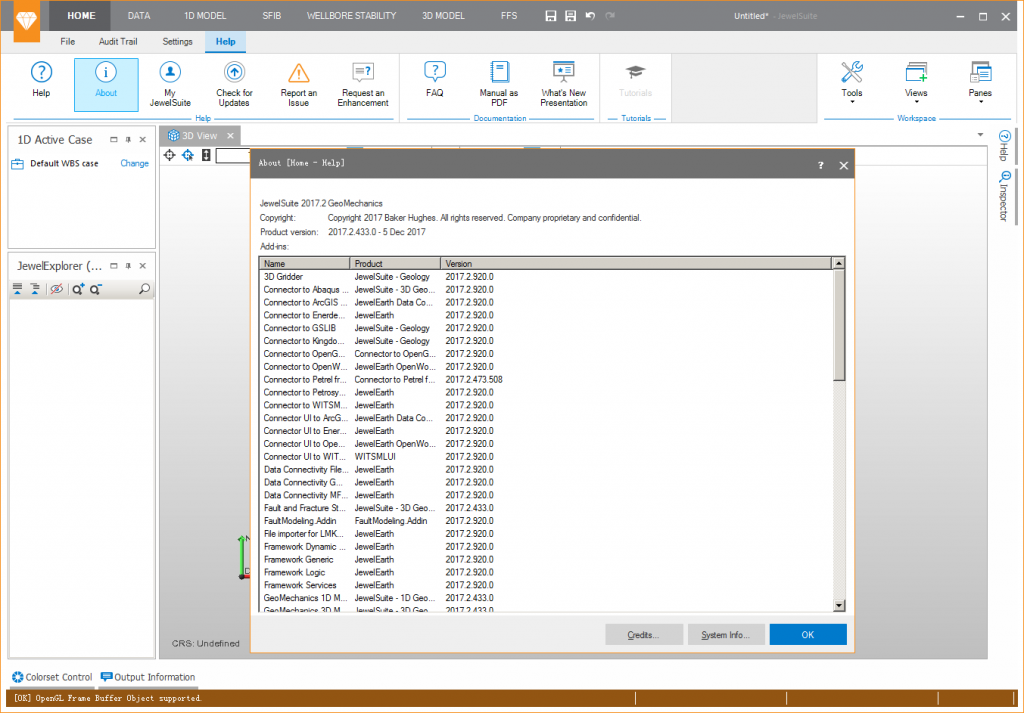Open Output Information panel

pyautogui.click(x=148, y=677)
